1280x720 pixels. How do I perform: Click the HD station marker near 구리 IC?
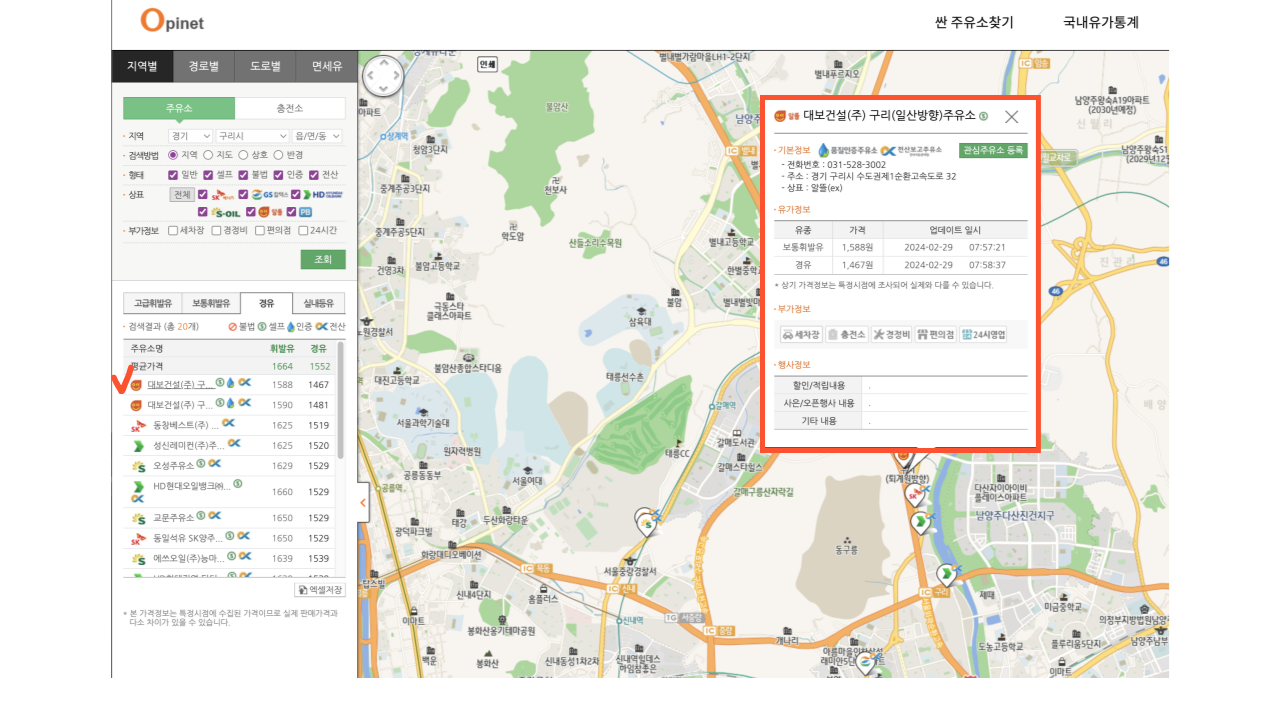(946, 575)
